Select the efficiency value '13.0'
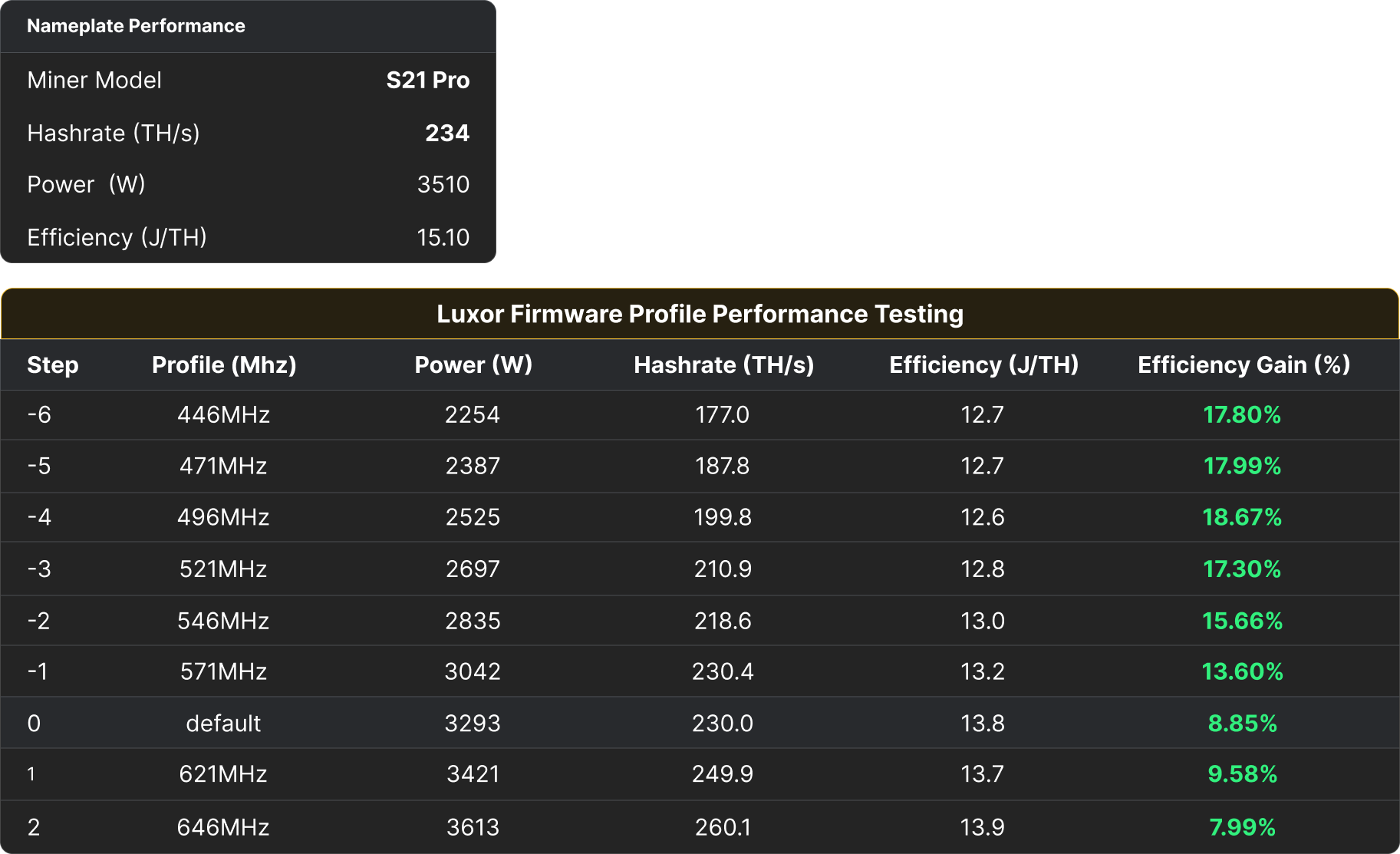1400x854 pixels. tap(982, 621)
